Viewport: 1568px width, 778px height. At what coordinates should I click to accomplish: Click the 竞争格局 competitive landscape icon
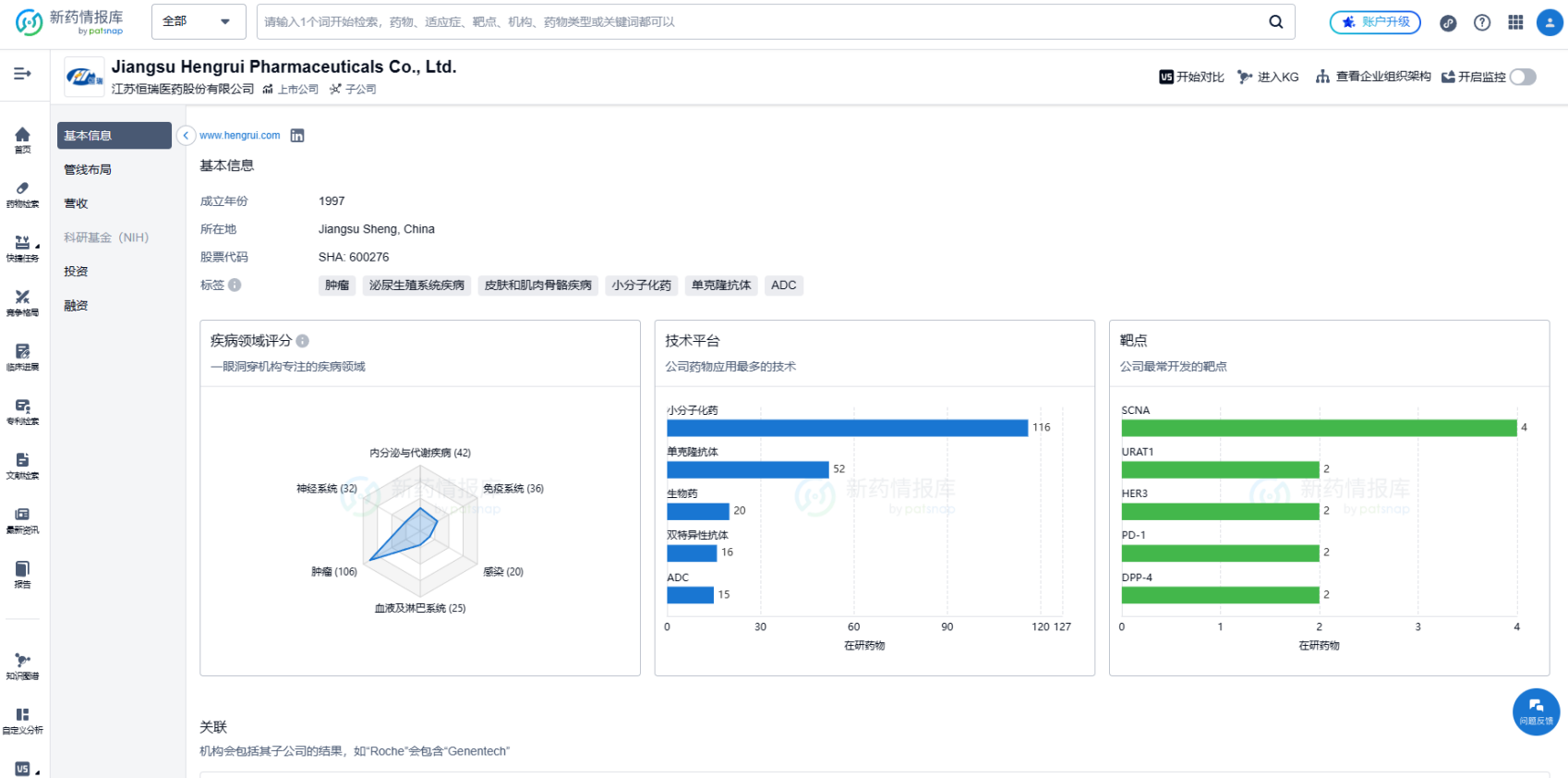point(22,301)
